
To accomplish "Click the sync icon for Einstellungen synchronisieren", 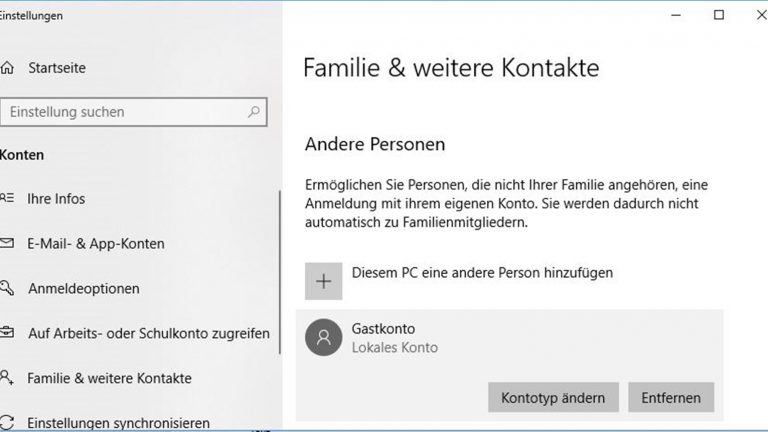I will click(x=7, y=422).
